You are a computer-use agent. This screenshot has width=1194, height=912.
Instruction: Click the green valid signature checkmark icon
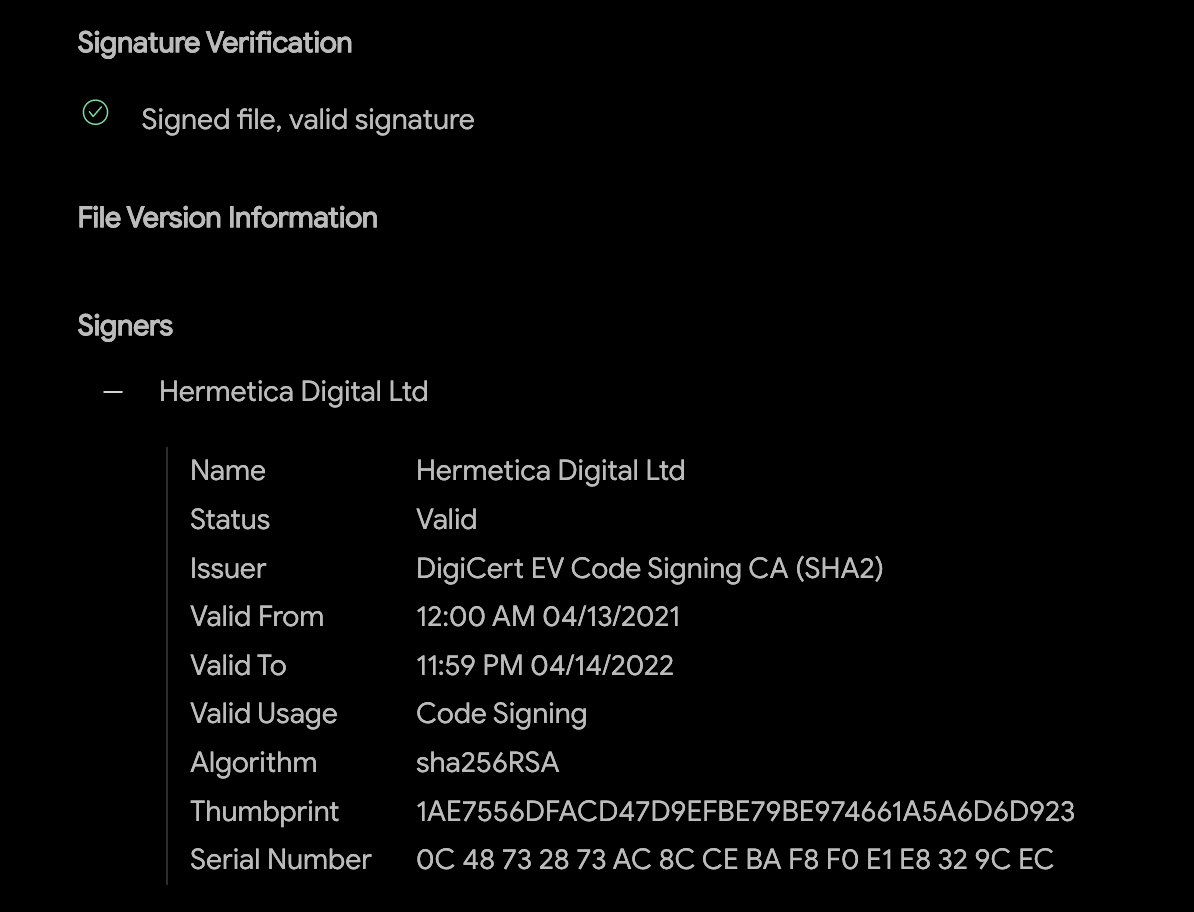95,113
